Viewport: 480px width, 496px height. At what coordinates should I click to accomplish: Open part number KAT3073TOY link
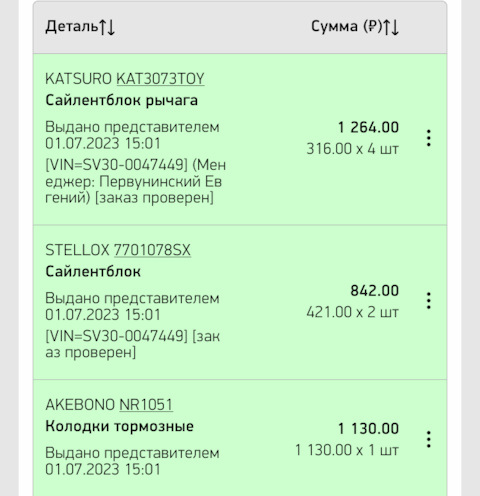tap(160, 79)
